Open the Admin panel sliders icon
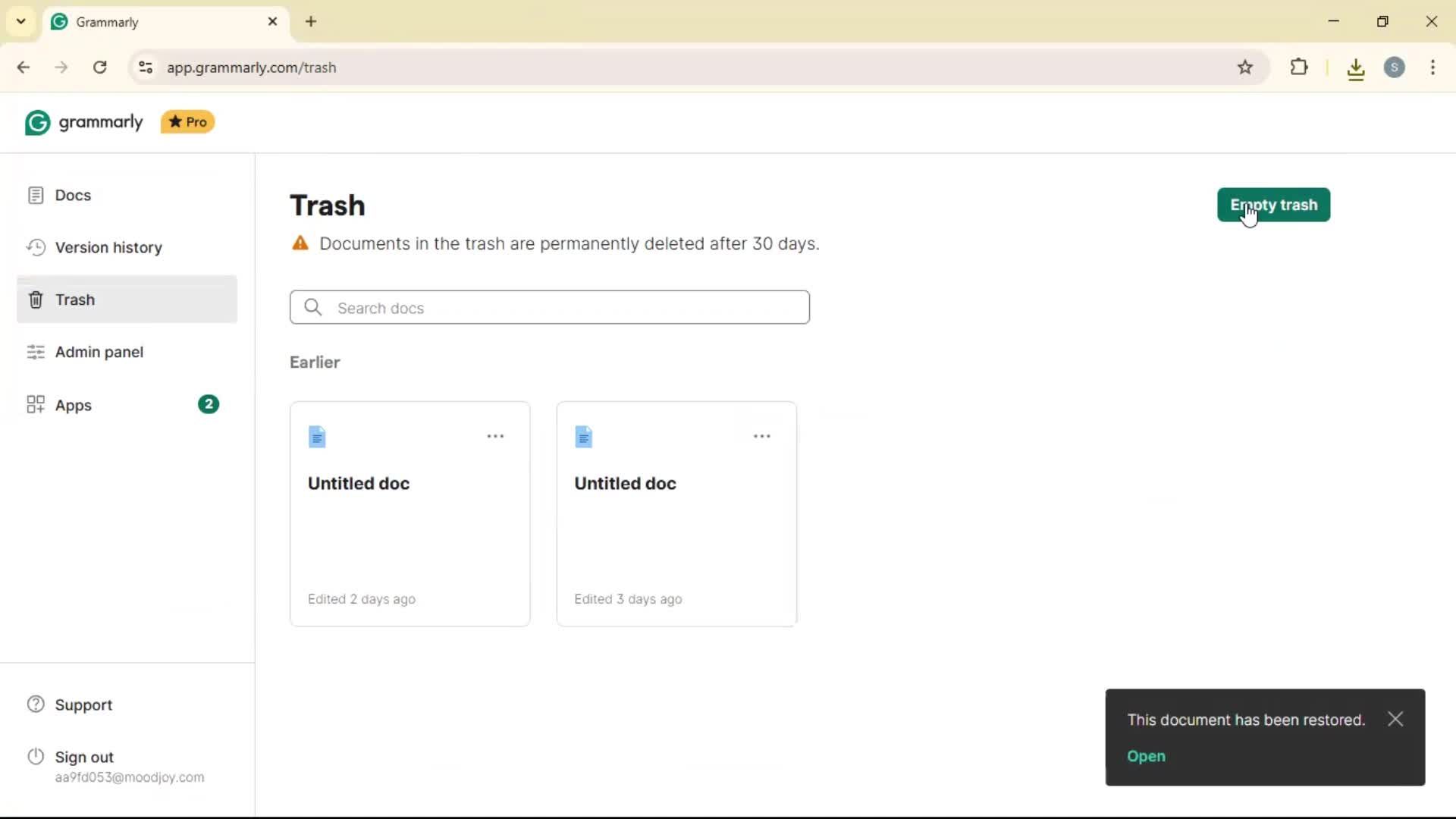The height and width of the screenshot is (819, 1456). [x=36, y=353]
